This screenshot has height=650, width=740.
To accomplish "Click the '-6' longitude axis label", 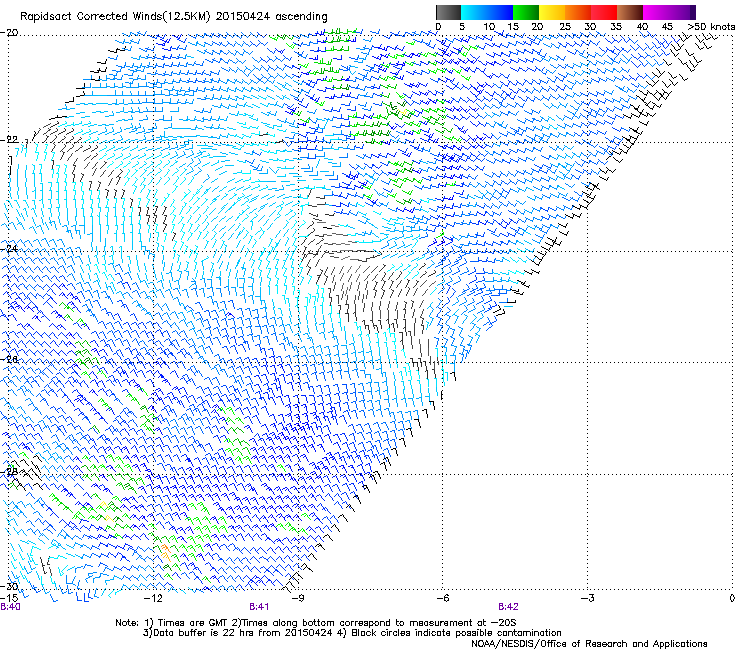I will coord(443,598).
